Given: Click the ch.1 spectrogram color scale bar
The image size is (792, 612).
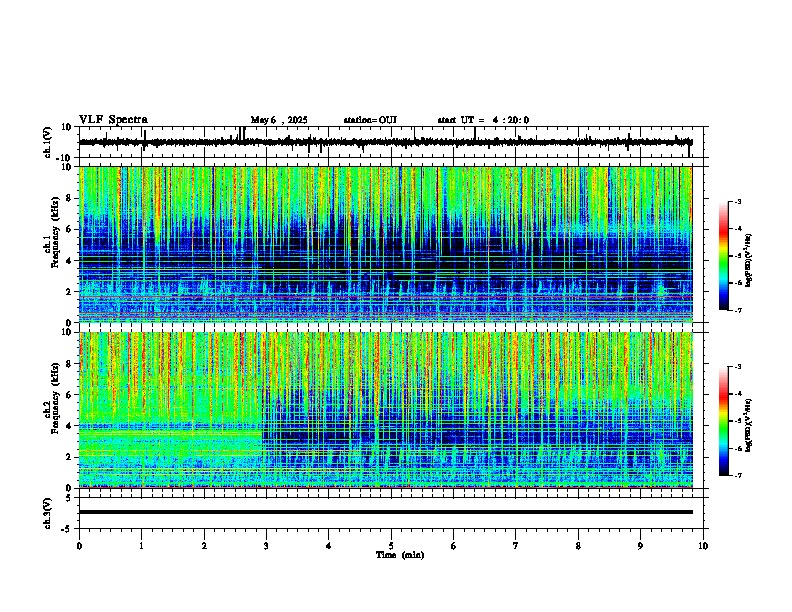Looking at the screenshot, I should (723, 256).
